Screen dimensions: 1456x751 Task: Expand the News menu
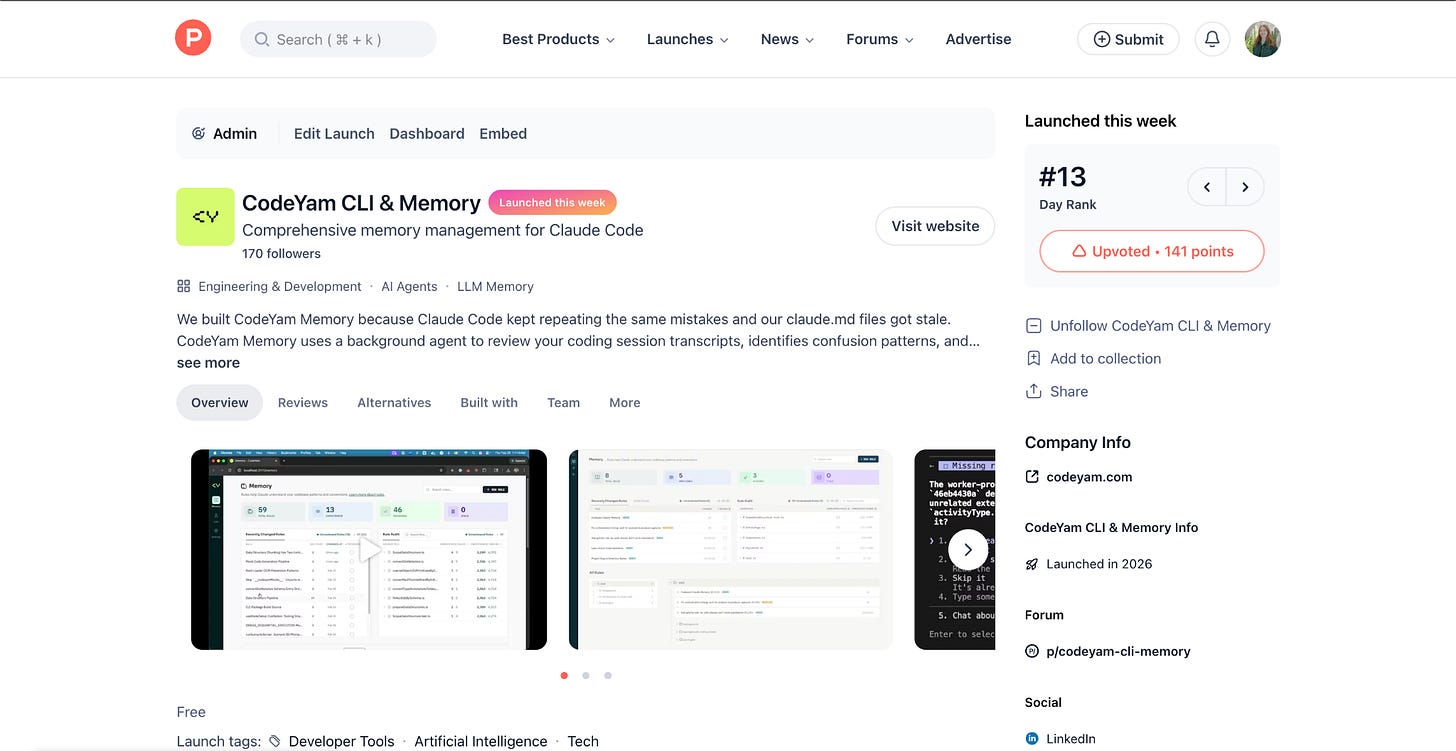coord(788,39)
